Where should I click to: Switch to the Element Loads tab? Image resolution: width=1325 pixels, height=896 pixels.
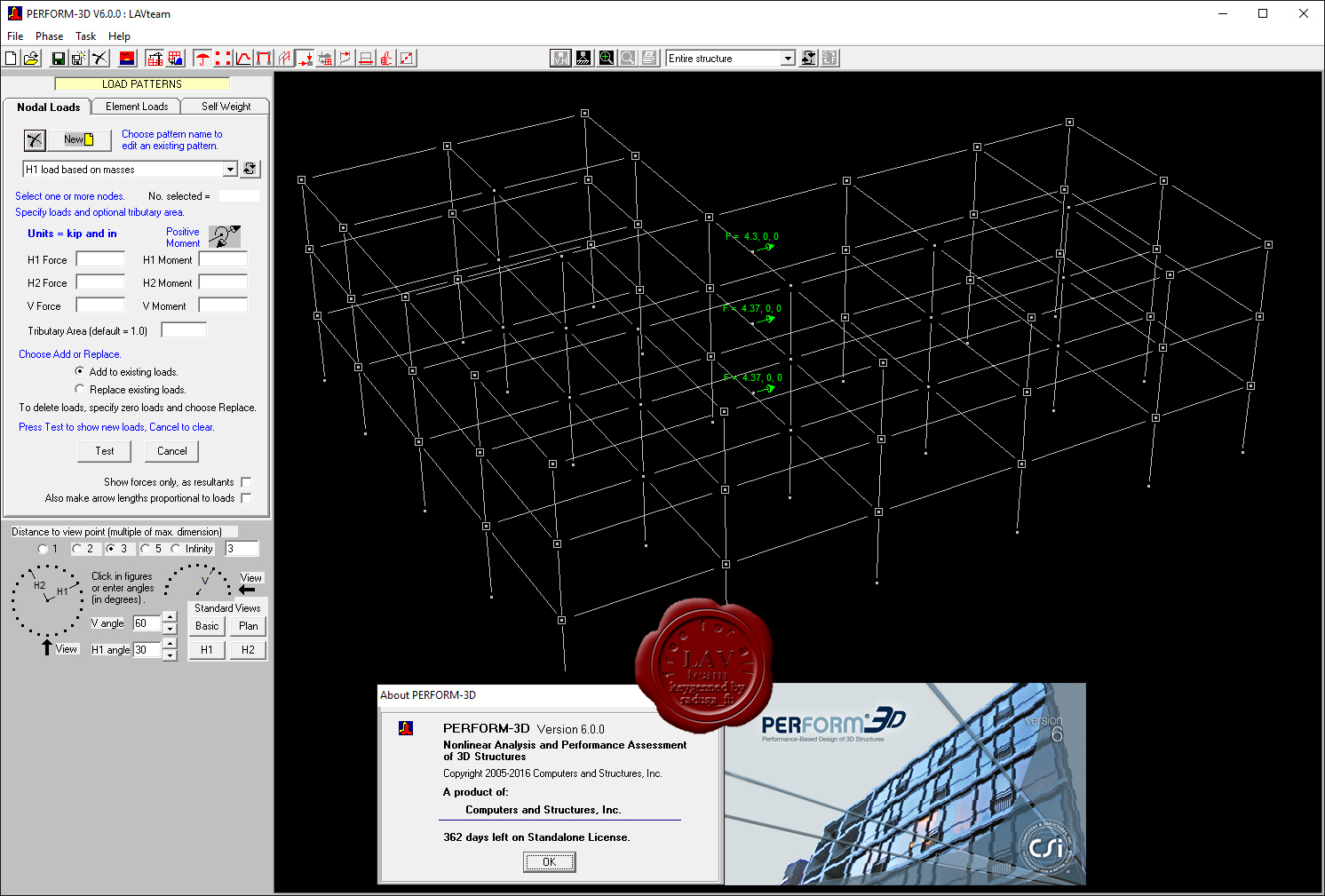tap(137, 107)
